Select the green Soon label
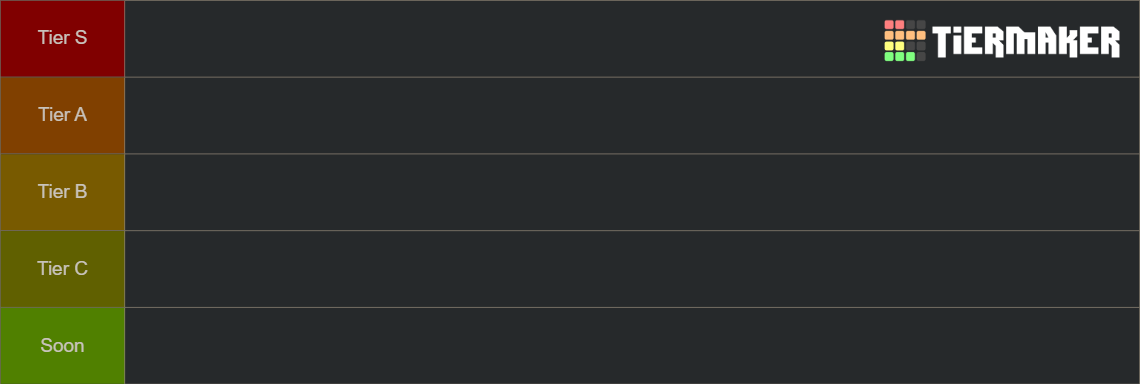 (x=63, y=345)
